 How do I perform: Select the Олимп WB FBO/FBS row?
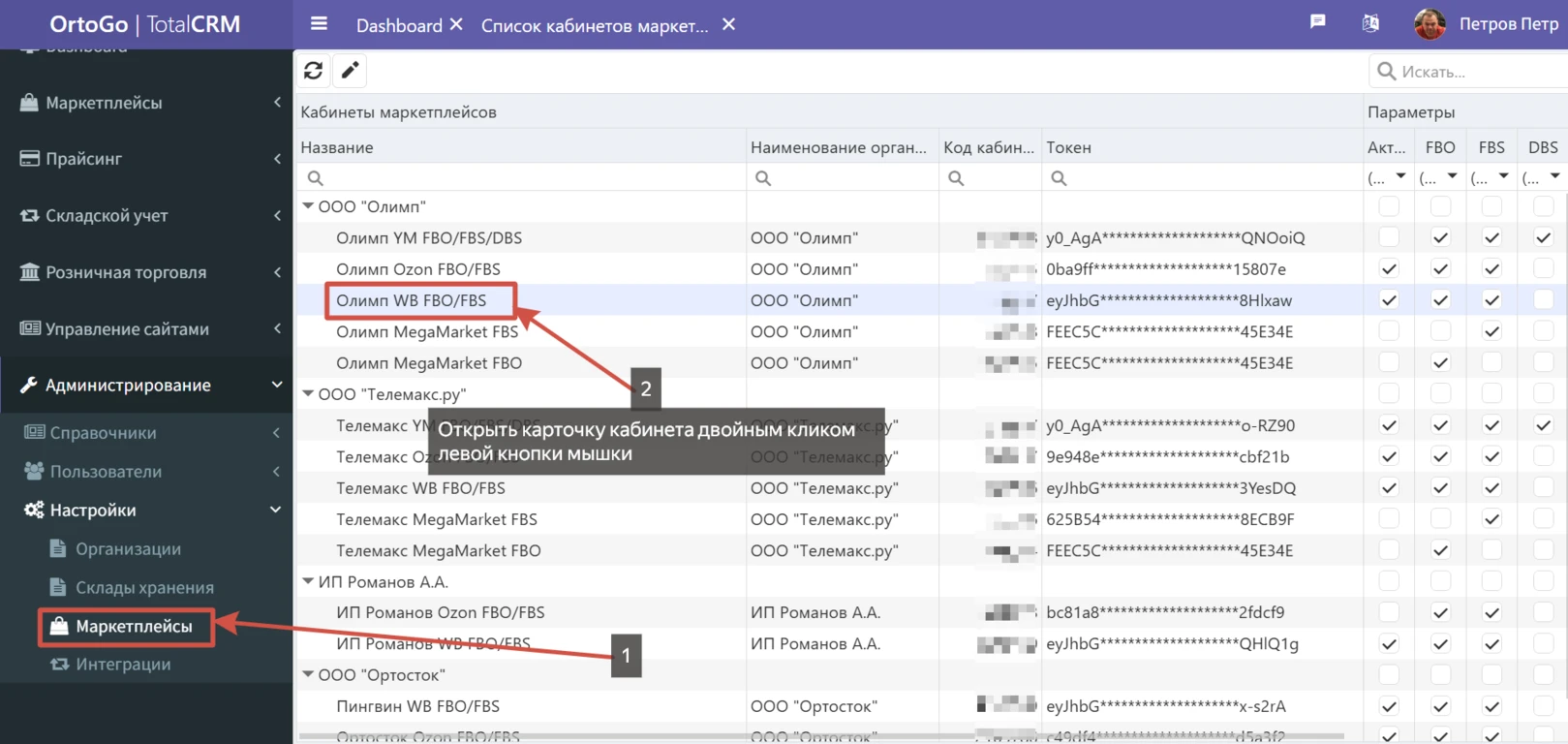pyautogui.click(x=412, y=301)
